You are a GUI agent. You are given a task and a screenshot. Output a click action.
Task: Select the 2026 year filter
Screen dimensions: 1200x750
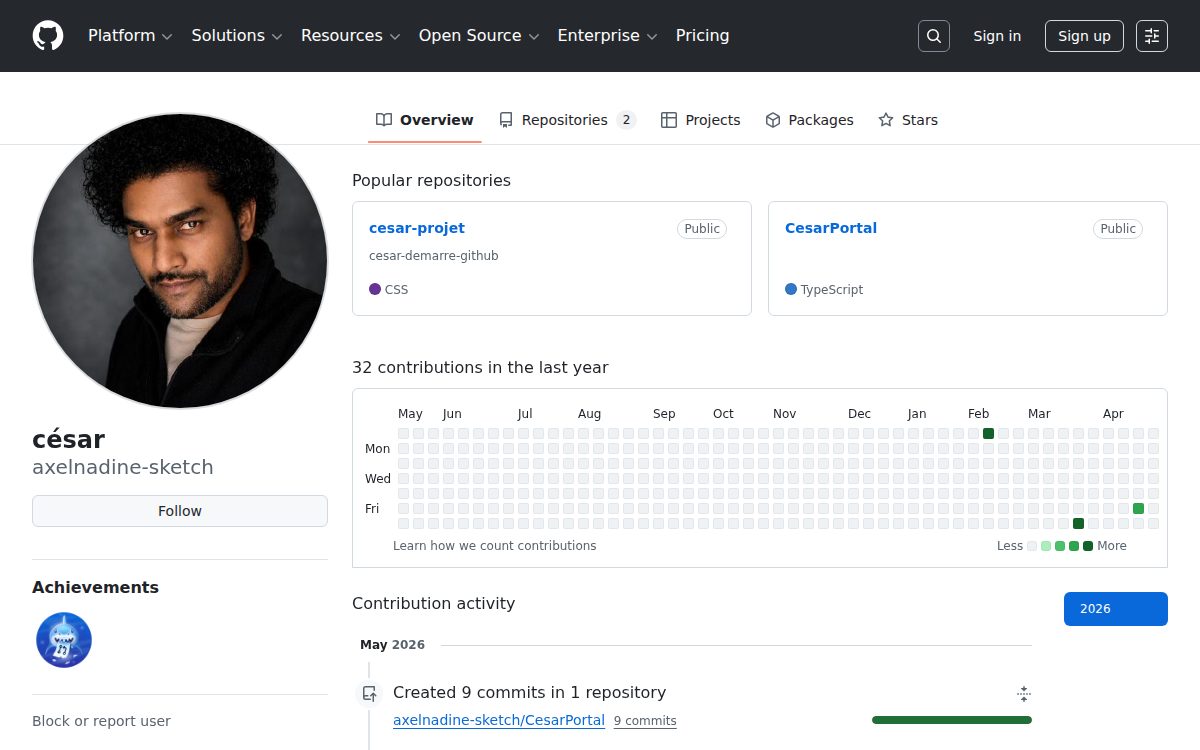[x=1116, y=609]
